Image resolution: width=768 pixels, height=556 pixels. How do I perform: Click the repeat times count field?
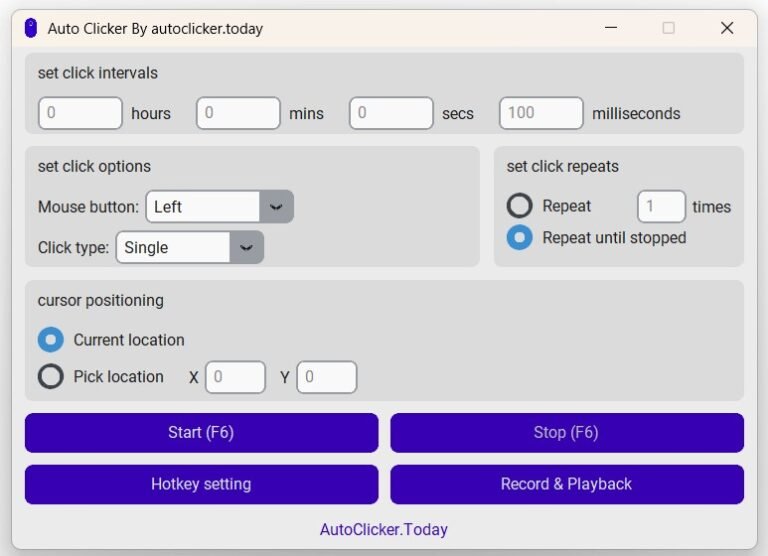[x=661, y=206]
